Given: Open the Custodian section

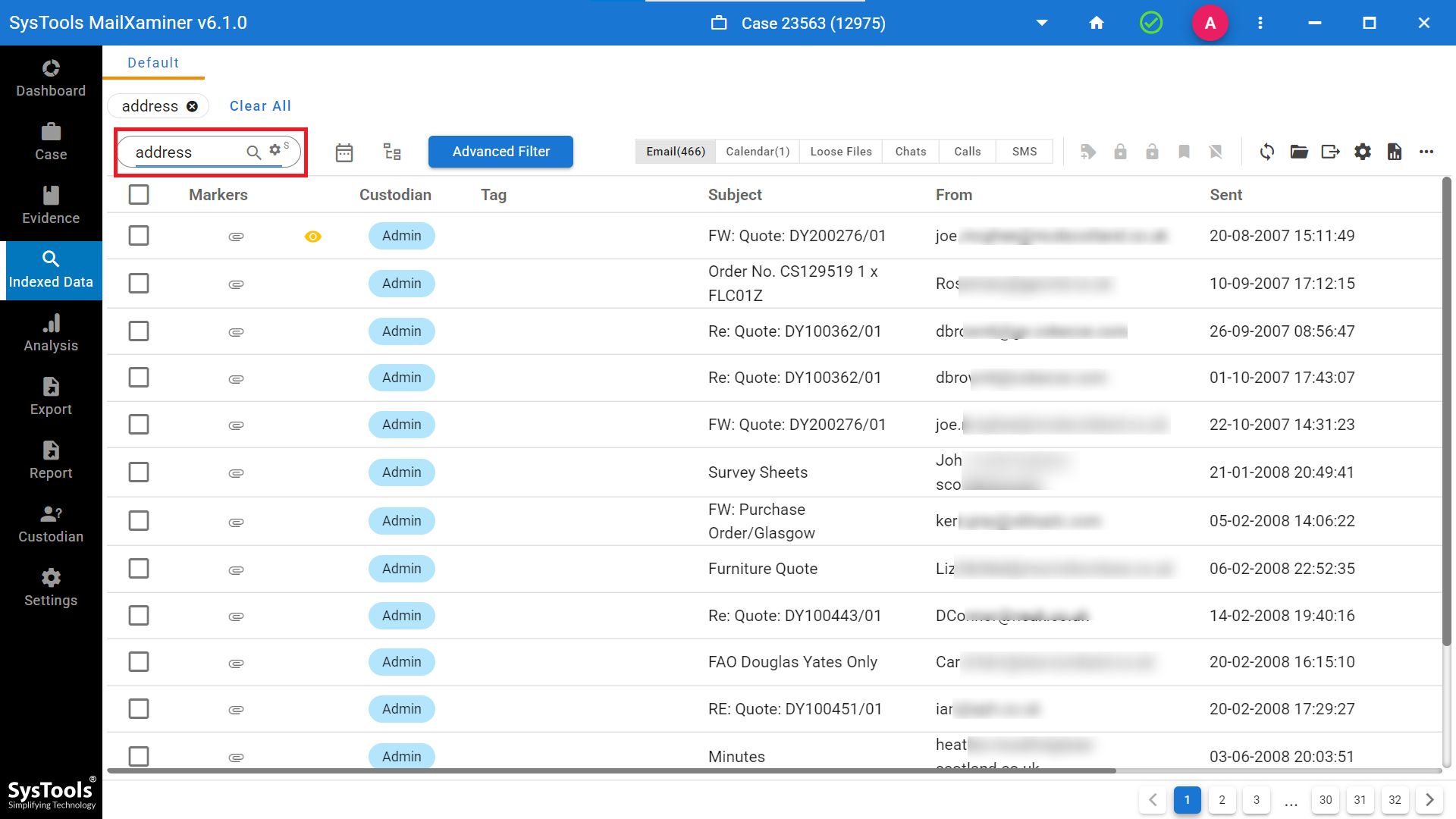Looking at the screenshot, I should 51,525.
